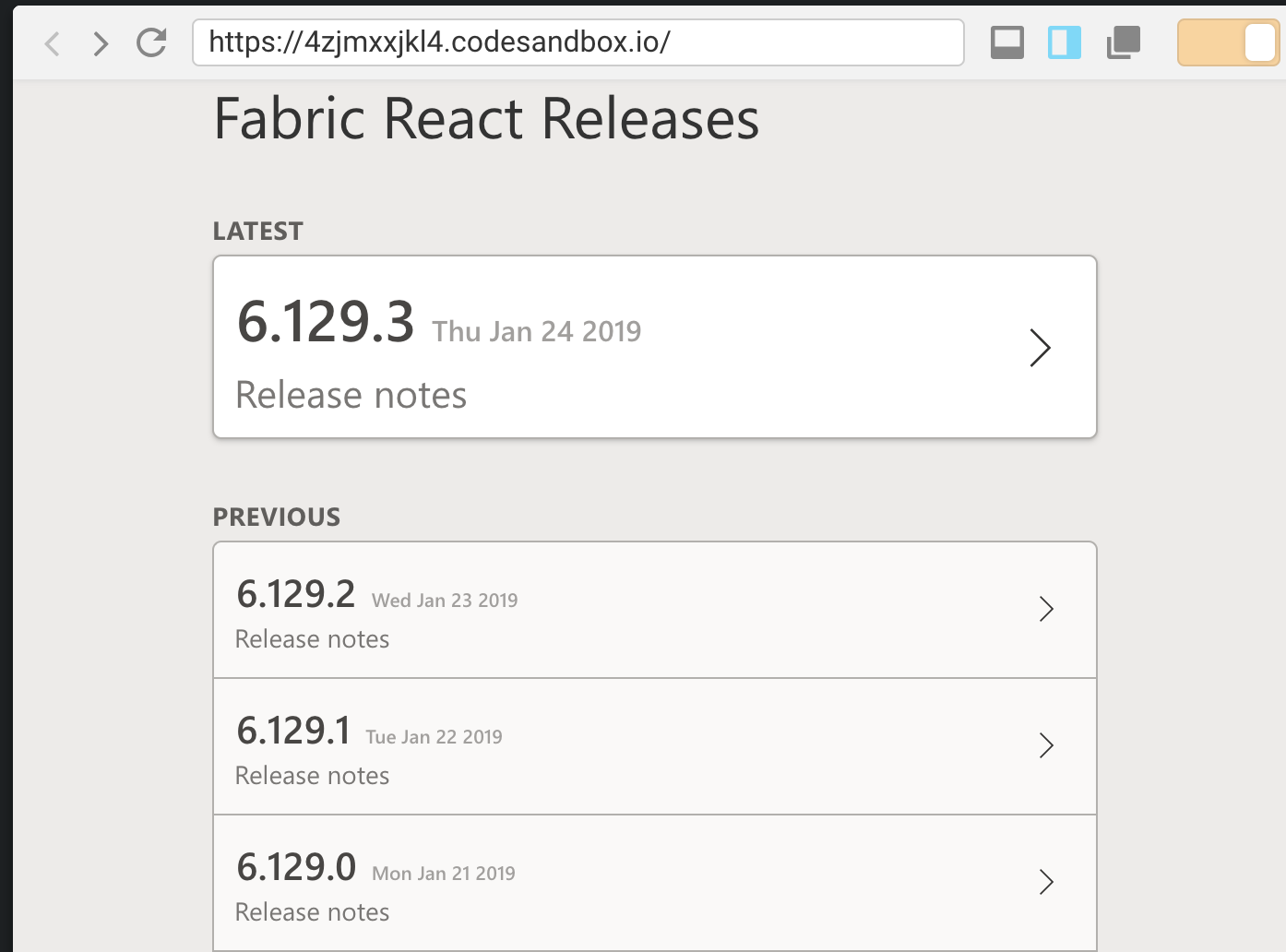Screen dimensions: 1286x952
Task: Go back in the preview browser
Action: (x=53, y=42)
